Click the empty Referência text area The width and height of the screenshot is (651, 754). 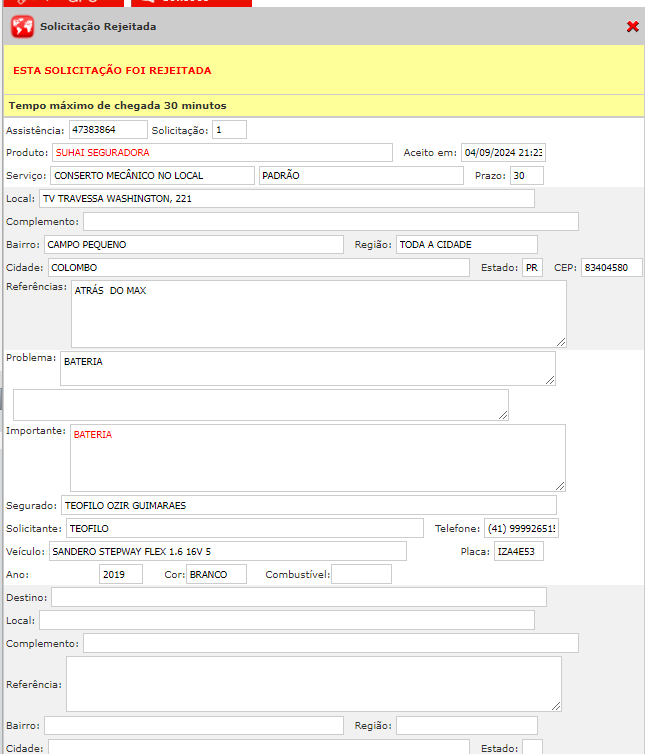coord(314,684)
